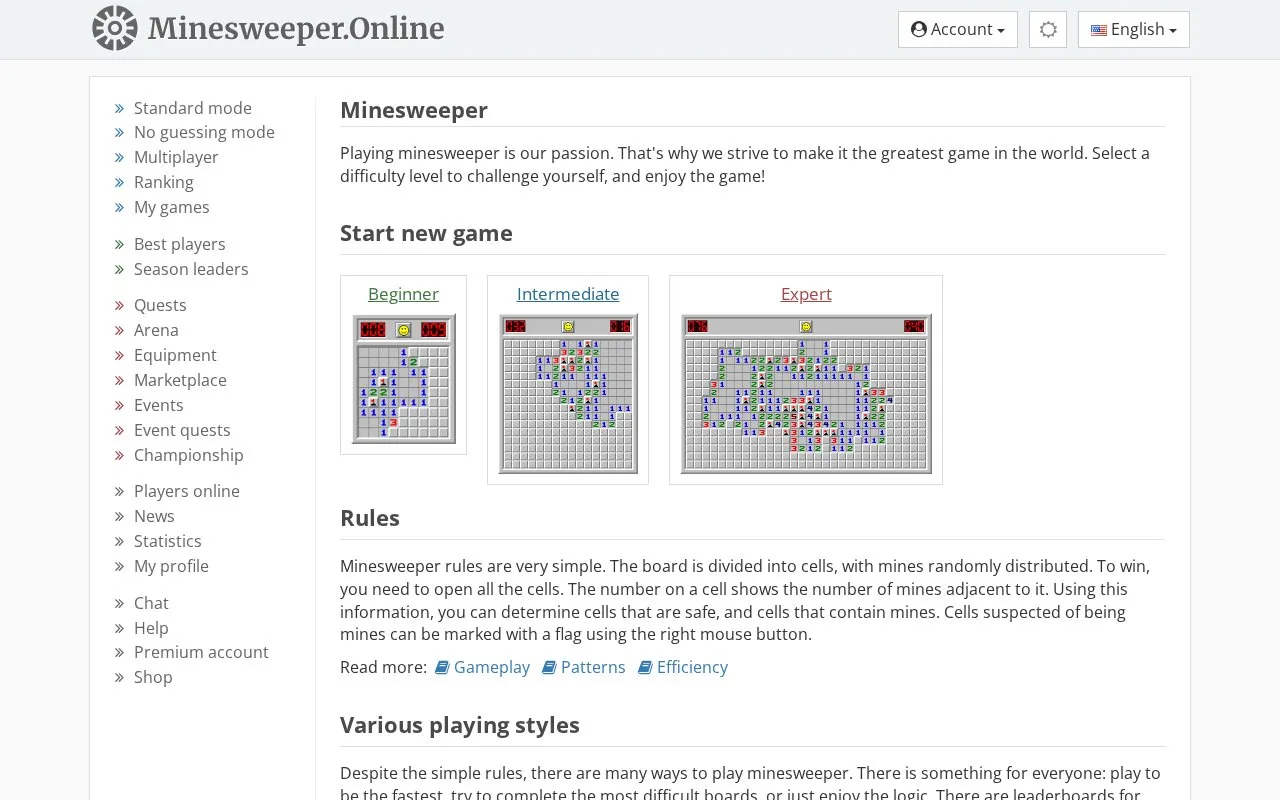Screen dimensions: 1280x800
Task: Open the Account dropdown menu
Action: click(x=958, y=30)
